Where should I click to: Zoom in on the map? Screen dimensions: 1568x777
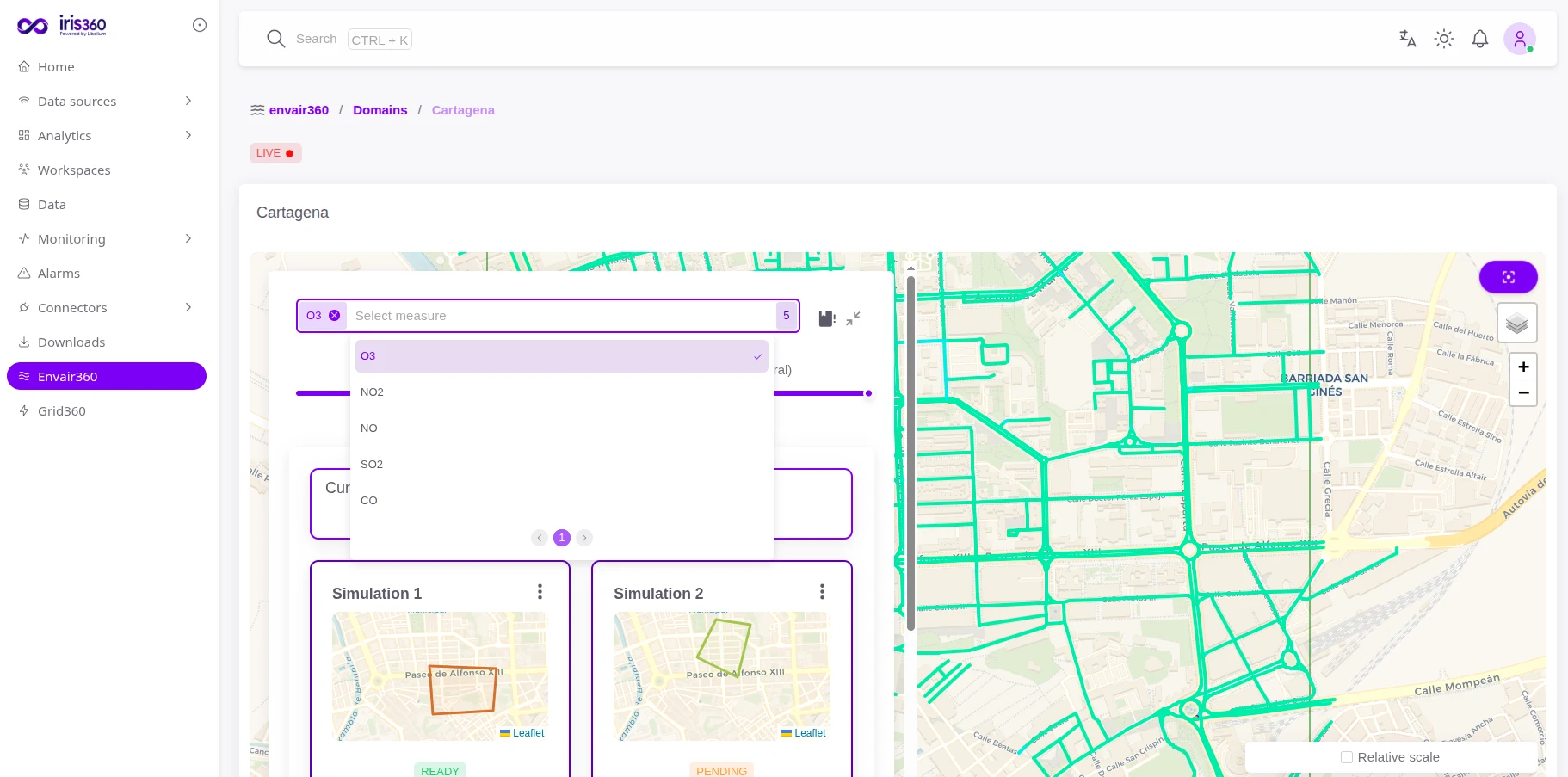click(1523, 367)
